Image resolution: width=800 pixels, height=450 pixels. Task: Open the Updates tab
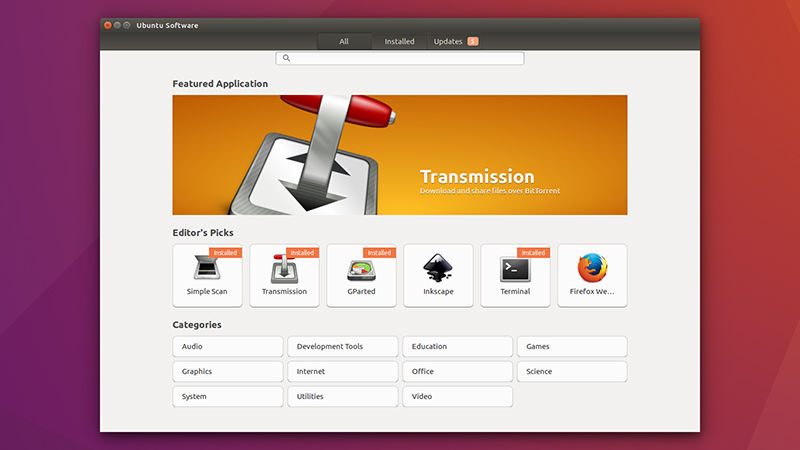454,41
